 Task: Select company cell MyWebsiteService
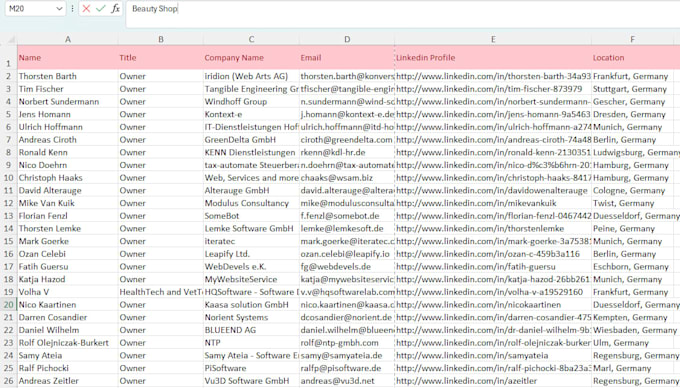(x=251, y=280)
